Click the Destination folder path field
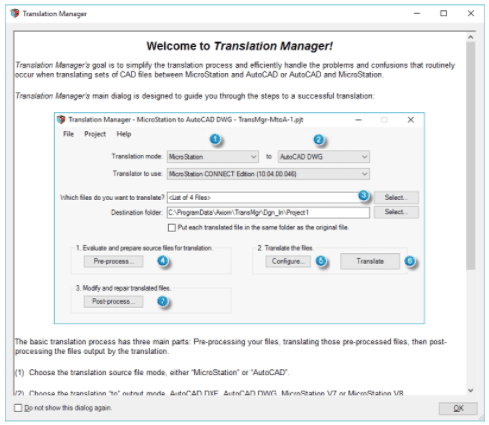 (268, 212)
